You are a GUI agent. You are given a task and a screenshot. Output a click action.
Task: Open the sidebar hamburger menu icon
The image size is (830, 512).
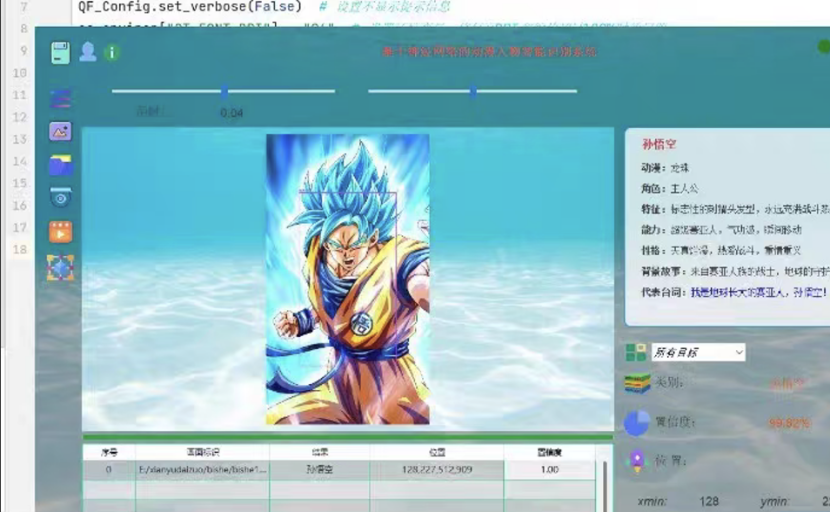[x=61, y=98]
